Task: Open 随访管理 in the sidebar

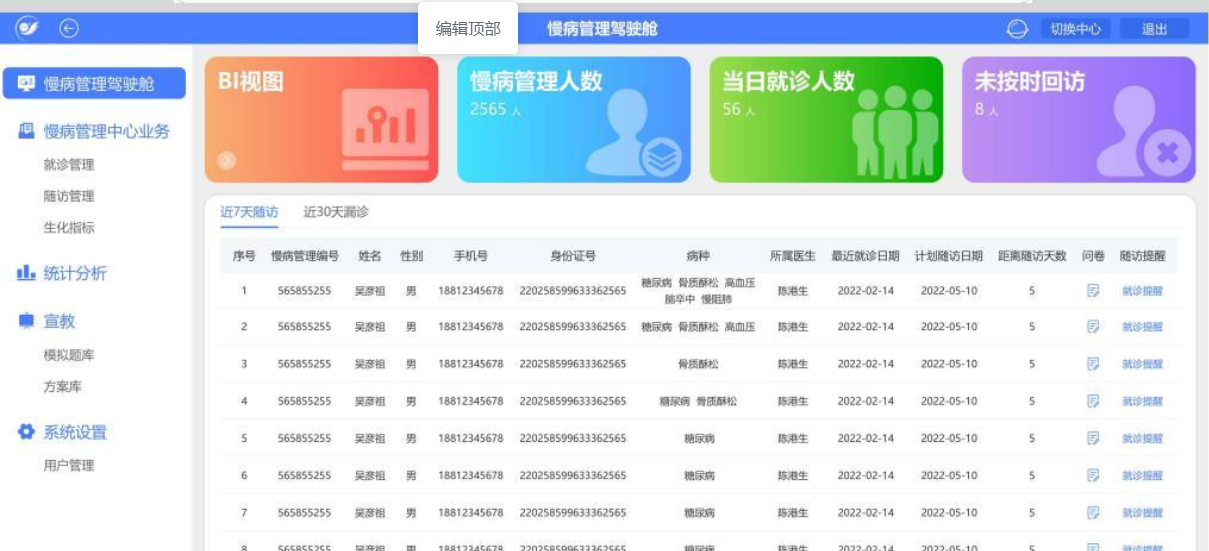Action: (69, 196)
